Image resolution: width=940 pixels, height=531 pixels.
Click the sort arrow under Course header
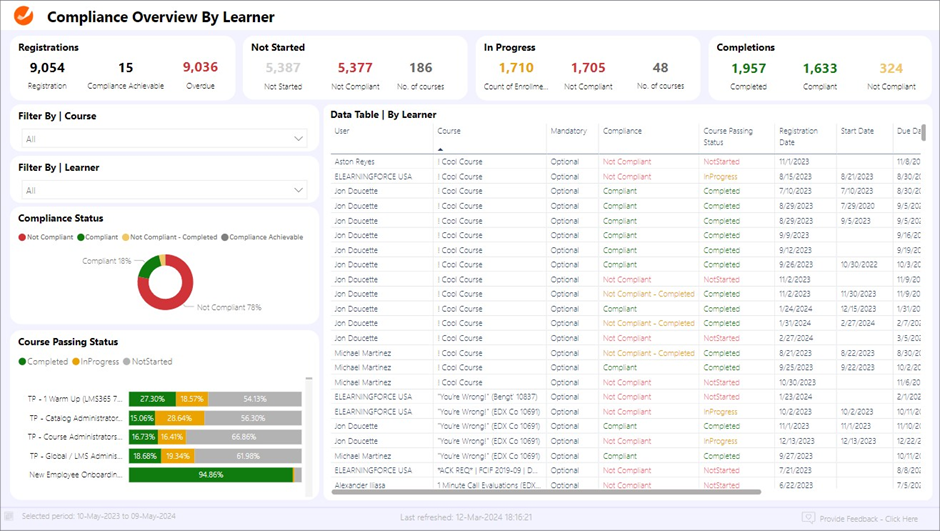click(x=440, y=148)
